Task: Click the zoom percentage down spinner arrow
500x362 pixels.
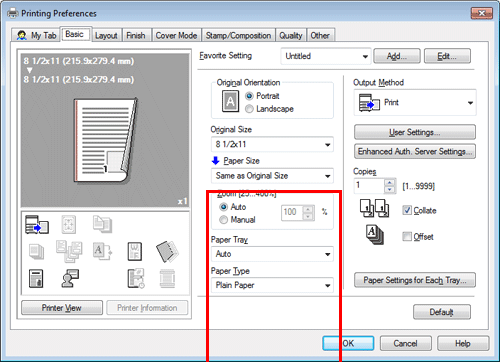Action: (308, 217)
